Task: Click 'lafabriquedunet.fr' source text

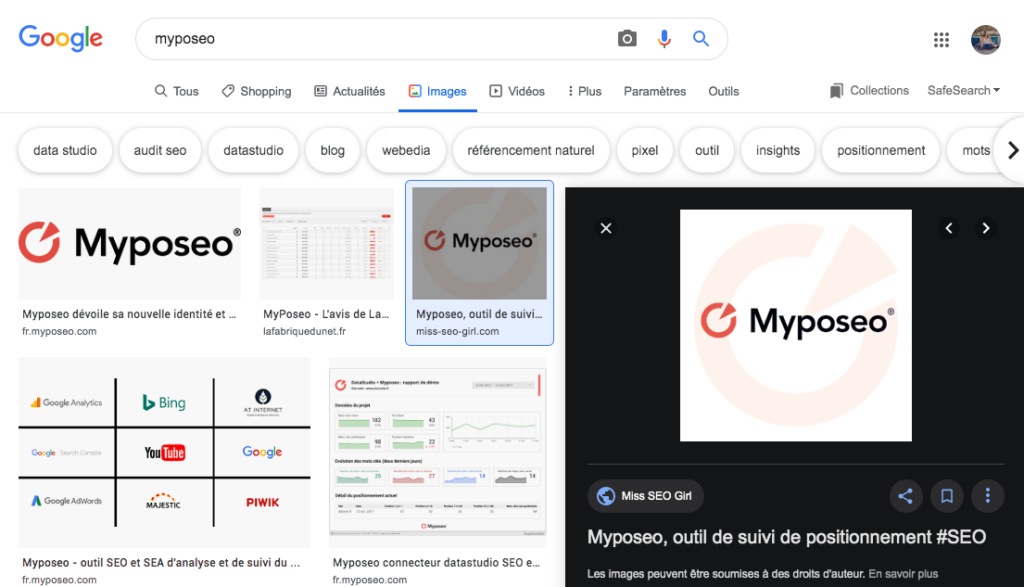Action: 304,331
